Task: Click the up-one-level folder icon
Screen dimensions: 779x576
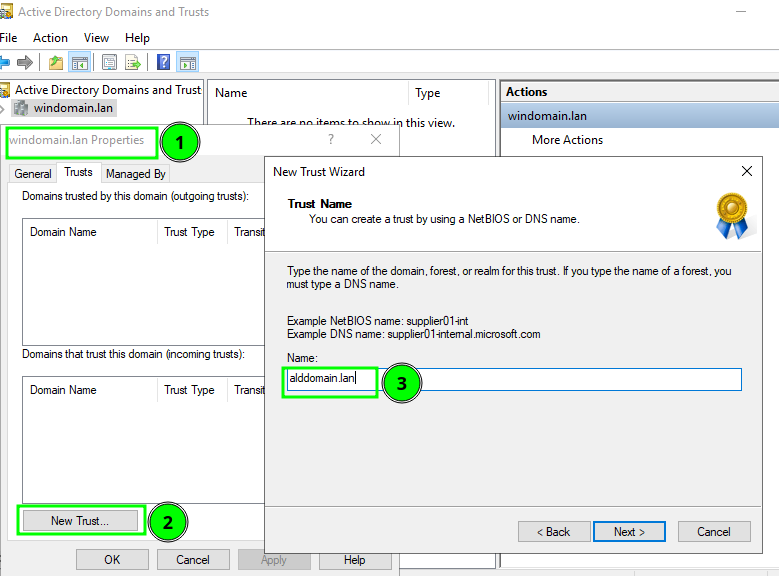Action: [56, 63]
